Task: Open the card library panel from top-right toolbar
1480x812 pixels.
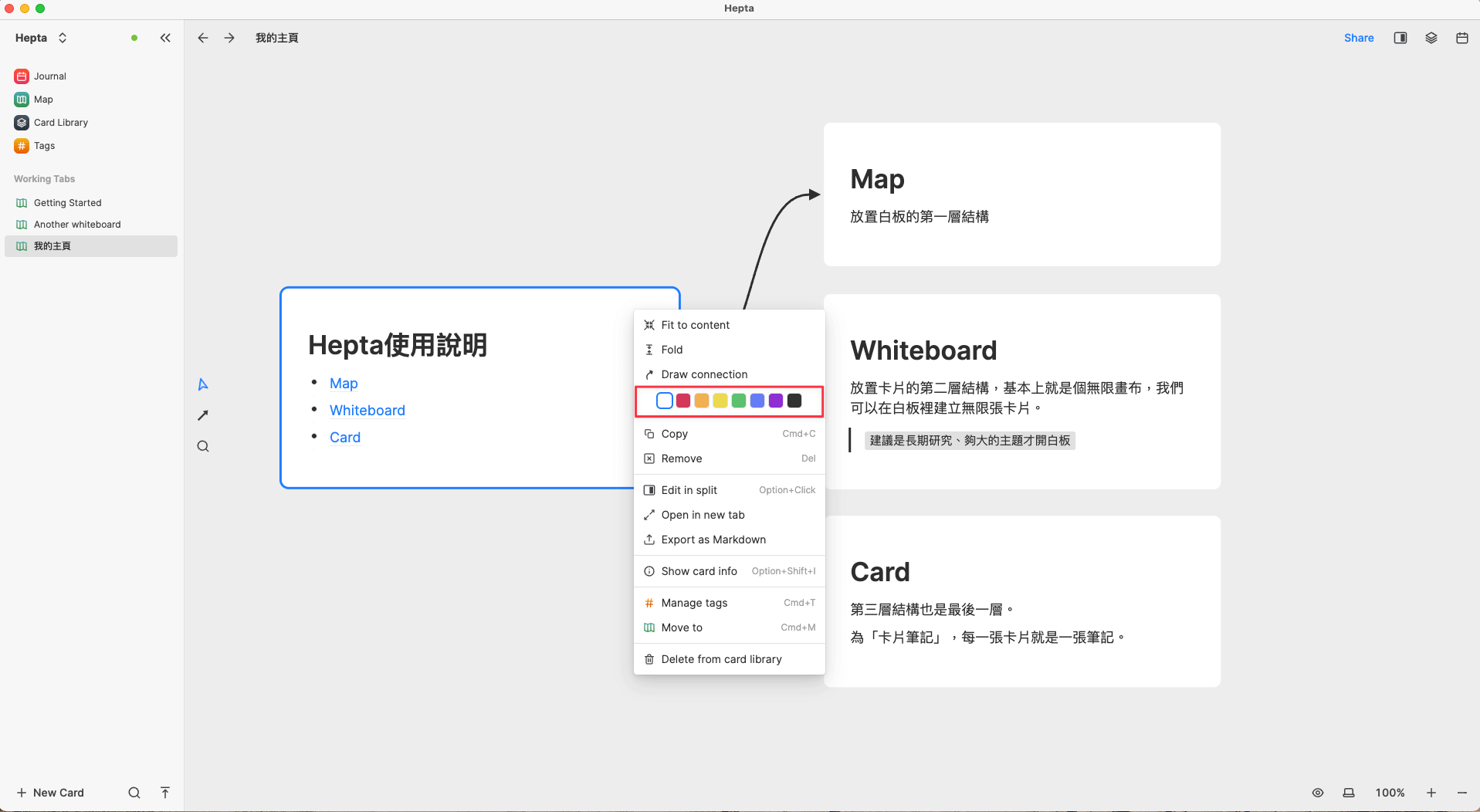Action: click(1431, 37)
